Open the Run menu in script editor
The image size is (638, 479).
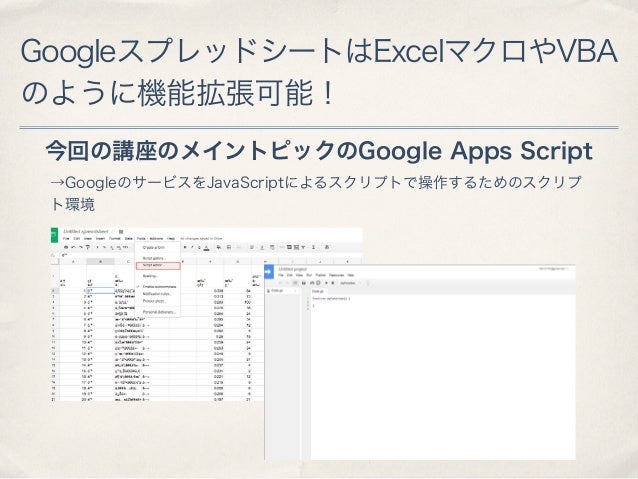[309, 275]
